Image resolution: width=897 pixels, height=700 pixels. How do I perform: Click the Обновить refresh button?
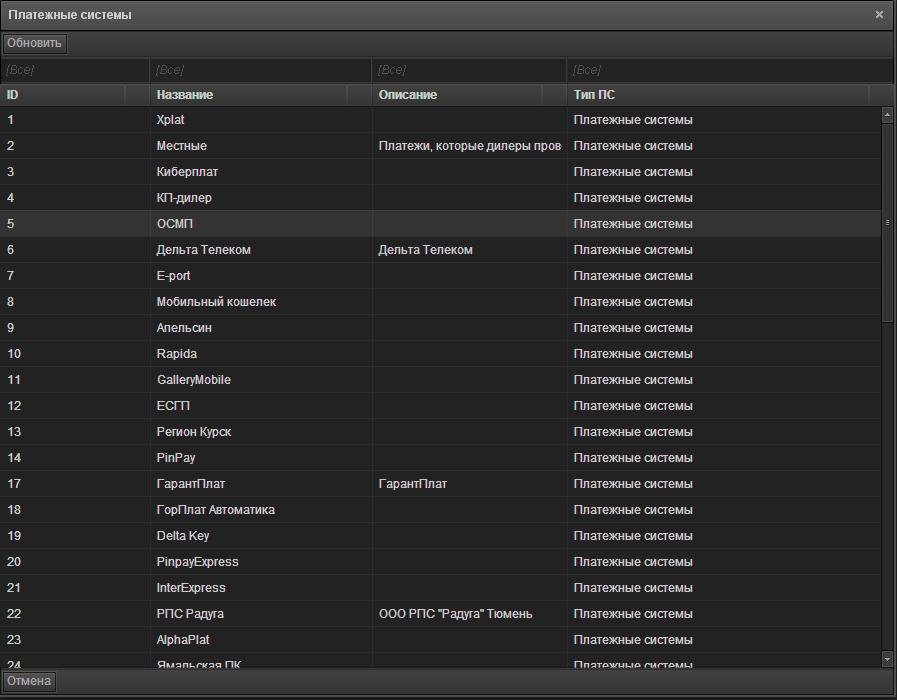[x=34, y=43]
